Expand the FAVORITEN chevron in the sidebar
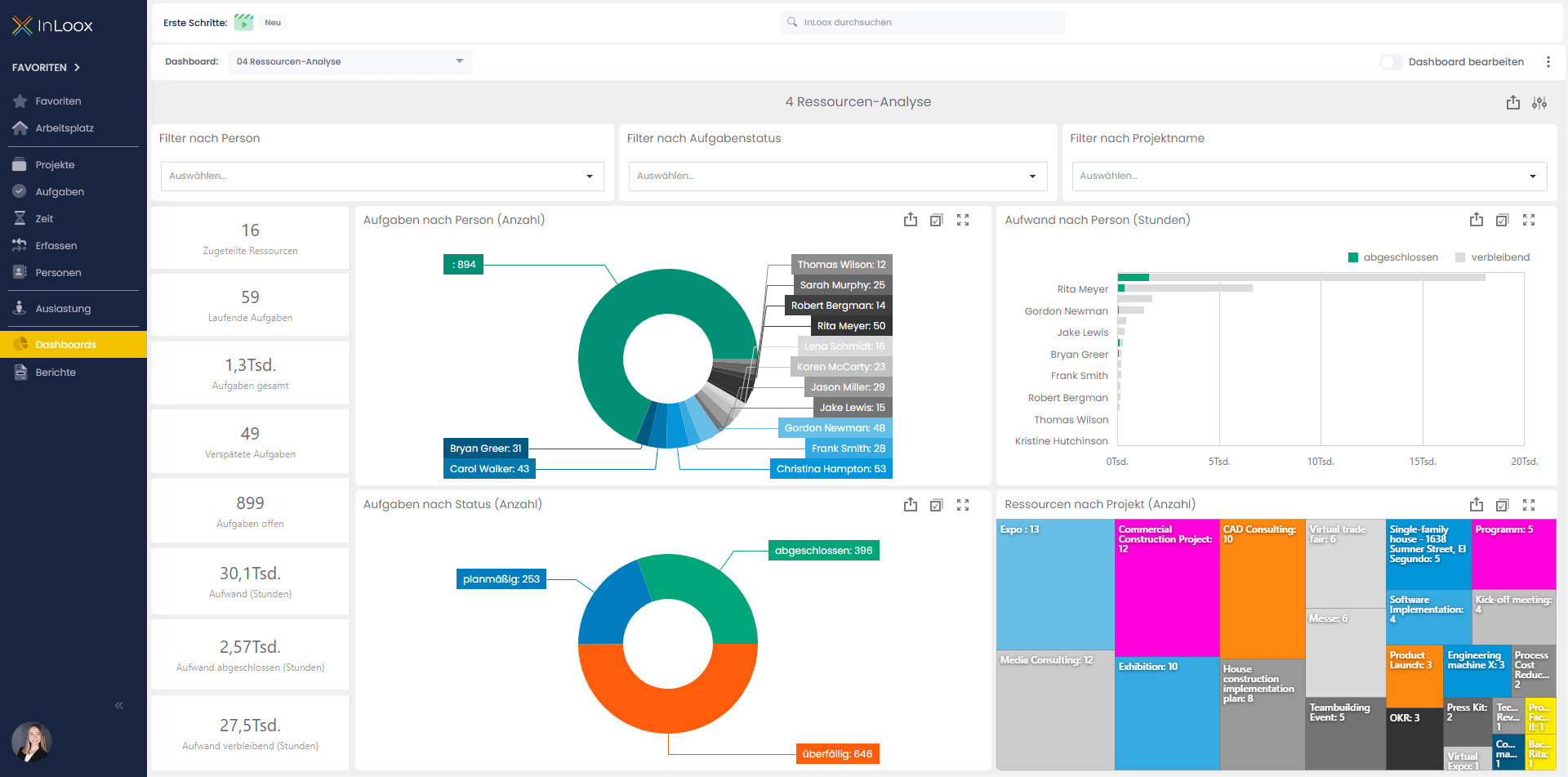The height and width of the screenshot is (777, 1568). 77,68
